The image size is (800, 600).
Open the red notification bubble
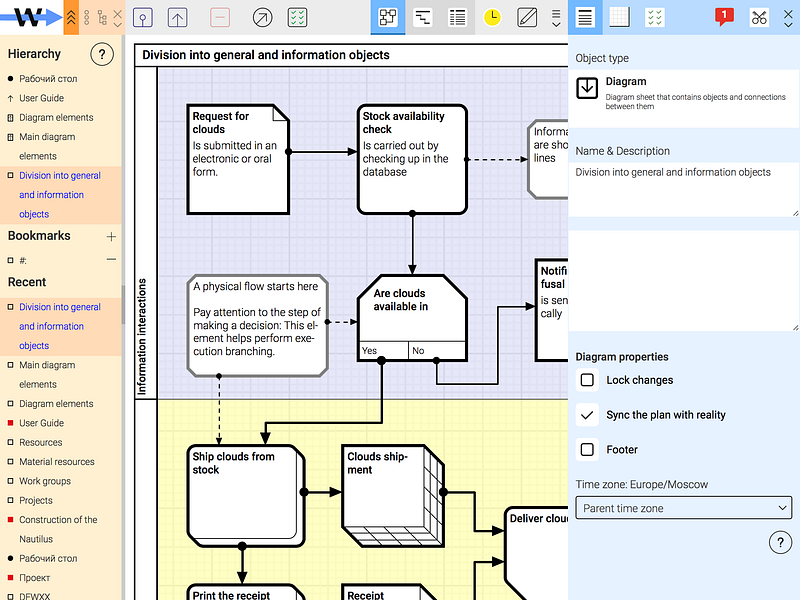(x=724, y=16)
